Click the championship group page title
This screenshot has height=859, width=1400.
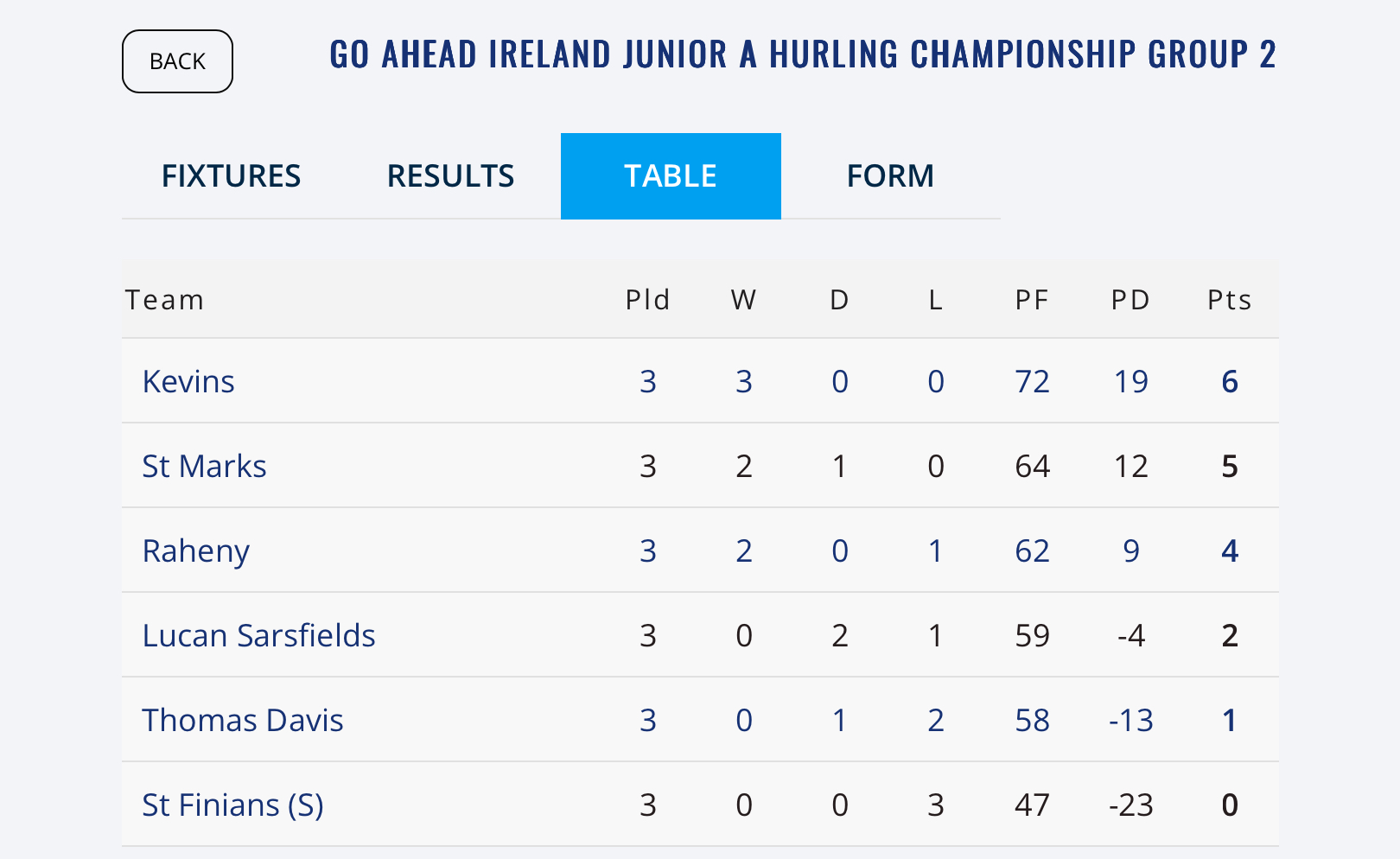click(x=803, y=54)
